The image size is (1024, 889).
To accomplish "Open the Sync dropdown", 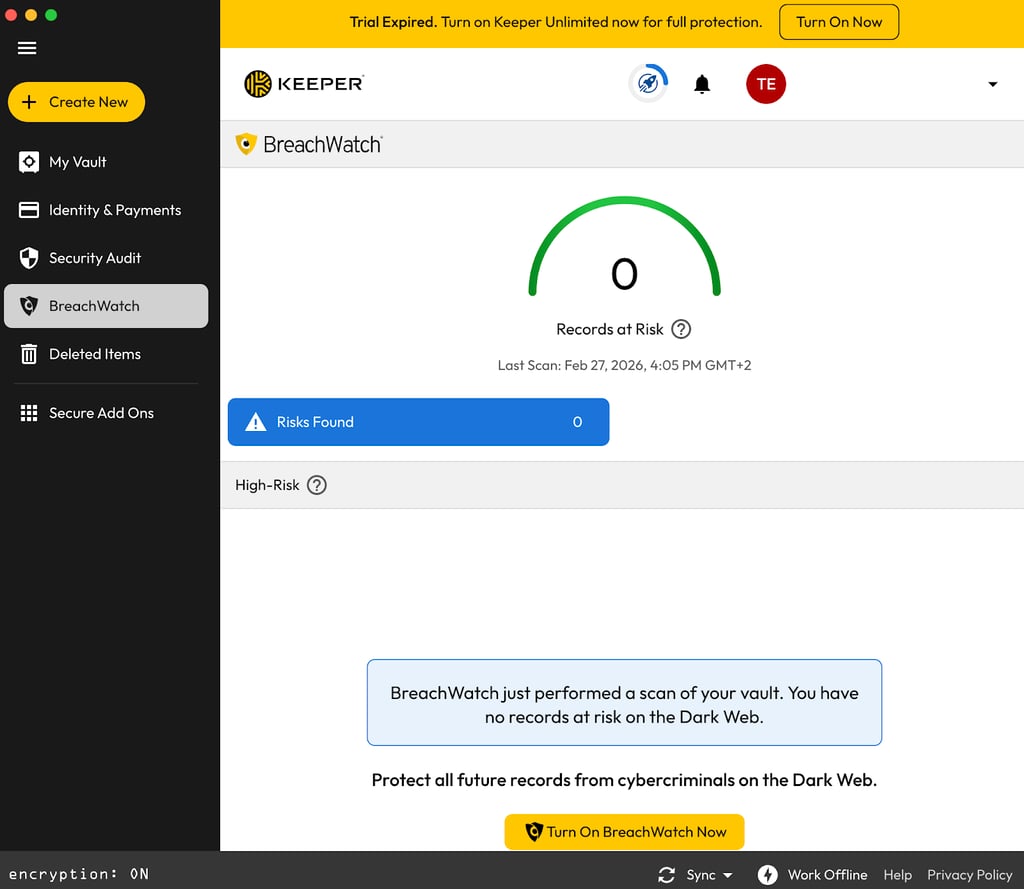I will pyautogui.click(x=709, y=875).
